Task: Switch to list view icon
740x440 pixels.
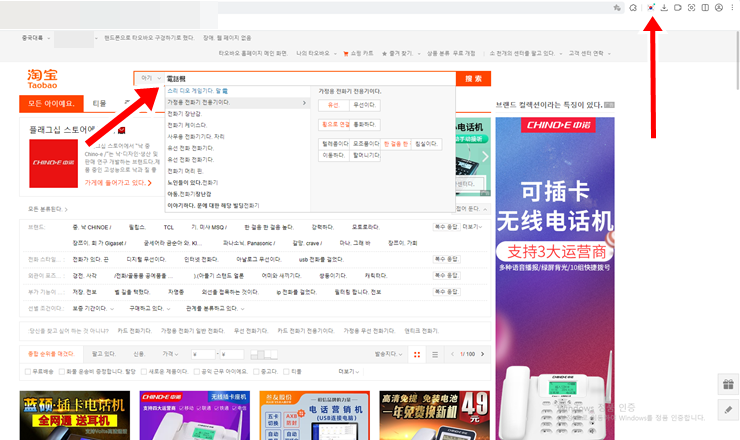Action: click(435, 355)
